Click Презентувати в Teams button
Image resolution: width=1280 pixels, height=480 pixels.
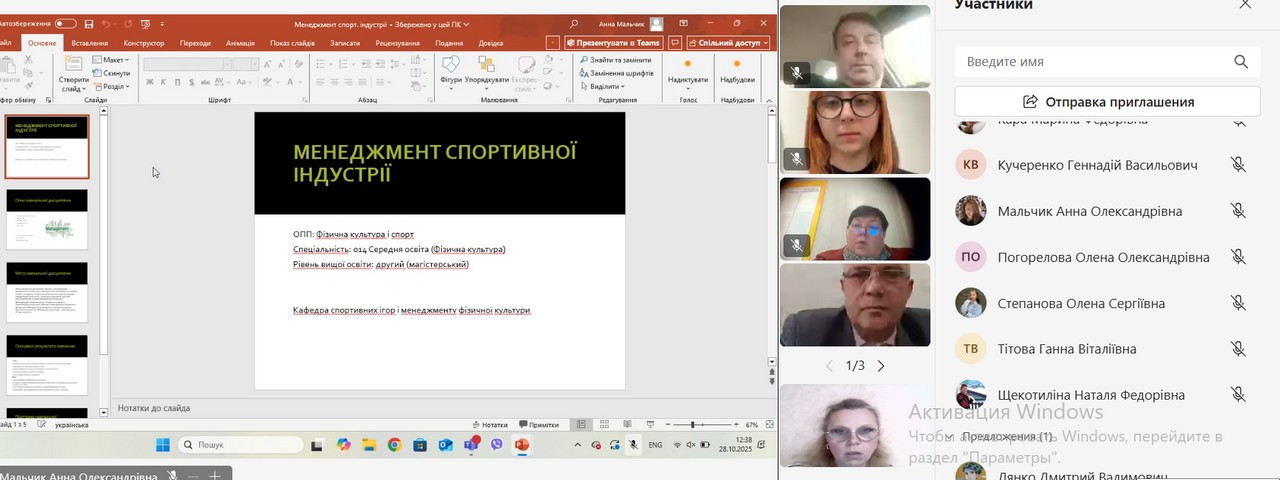613,43
